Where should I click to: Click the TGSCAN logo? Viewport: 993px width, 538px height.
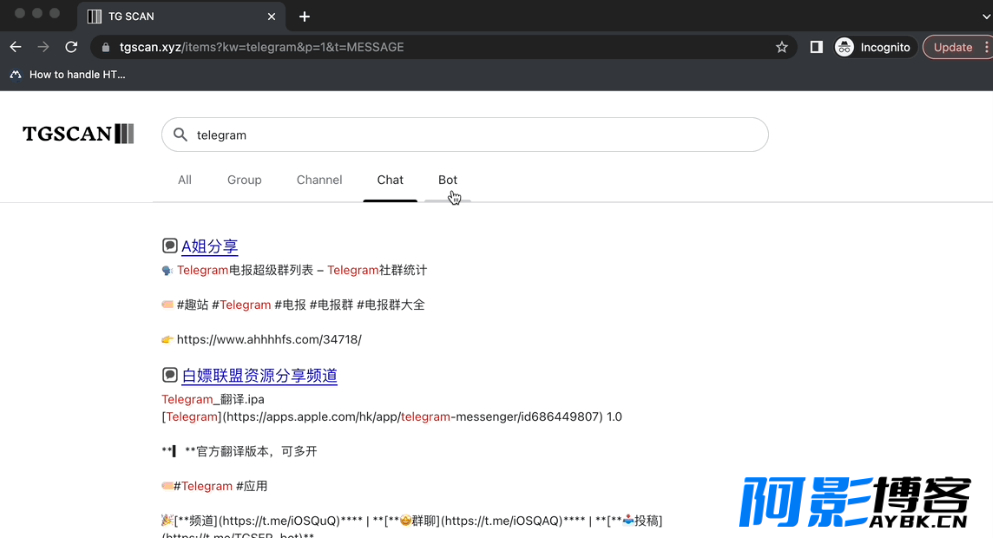[79, 134]
